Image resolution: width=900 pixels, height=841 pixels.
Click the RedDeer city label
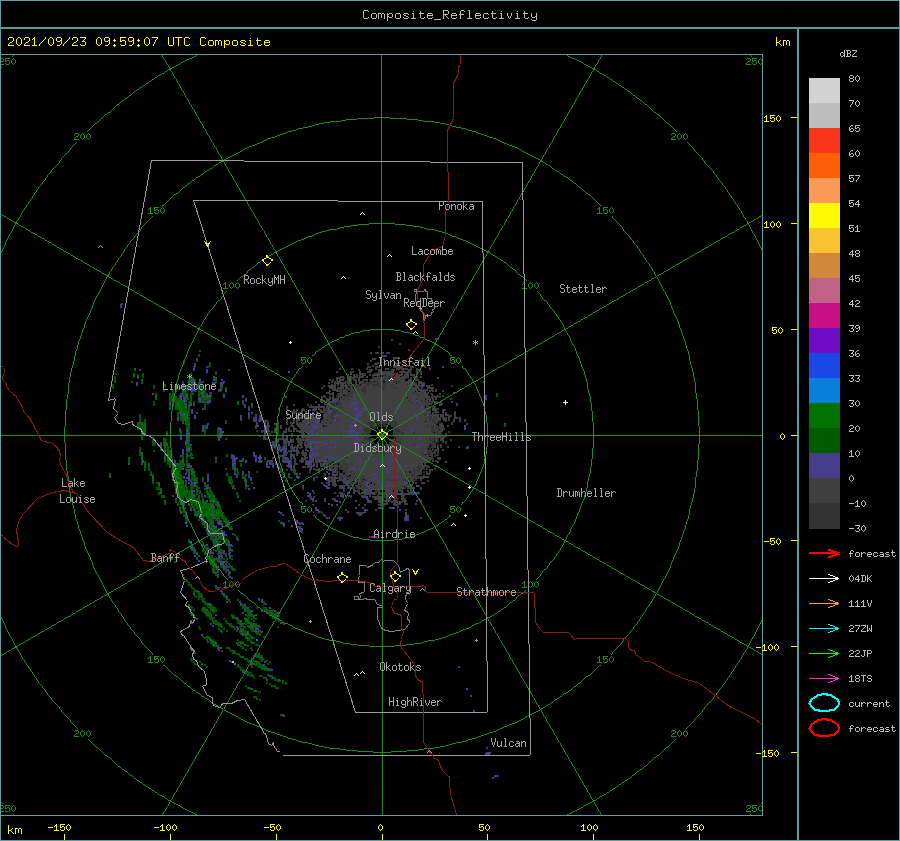(424, 303)
